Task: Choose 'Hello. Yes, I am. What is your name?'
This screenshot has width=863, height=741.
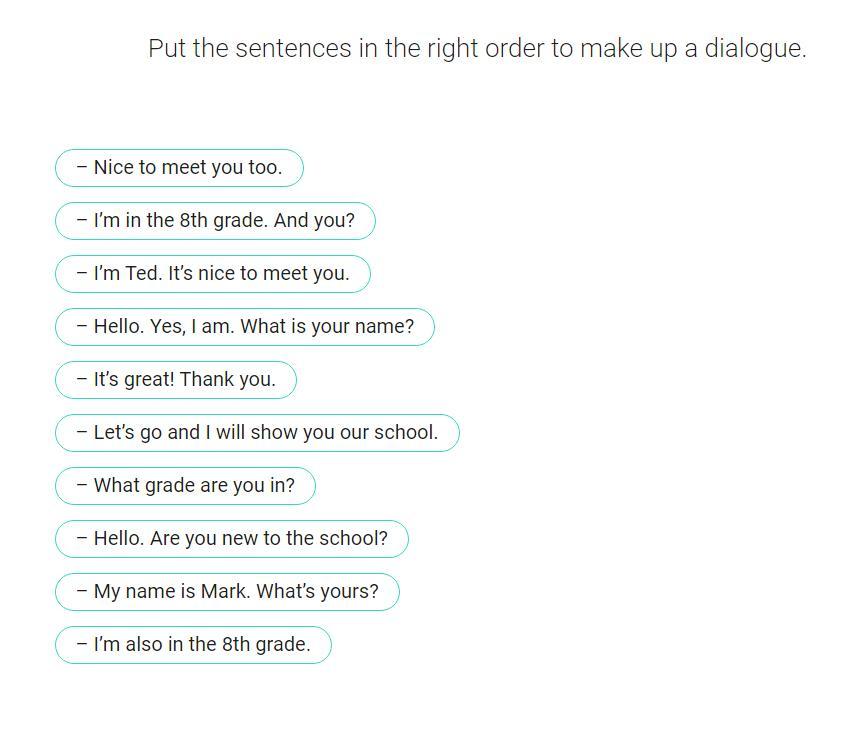Action: click(245, 327)
